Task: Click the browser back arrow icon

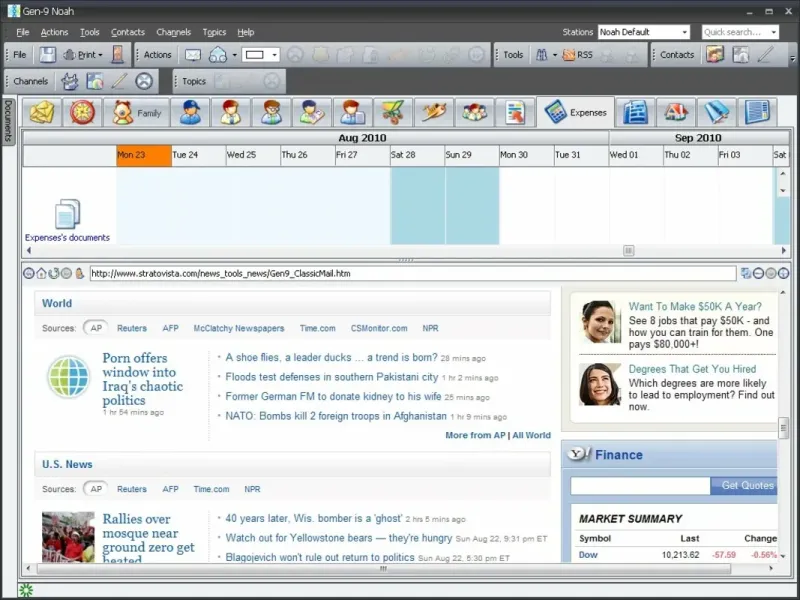Action: pyautogui.click(x=29, y=273)
